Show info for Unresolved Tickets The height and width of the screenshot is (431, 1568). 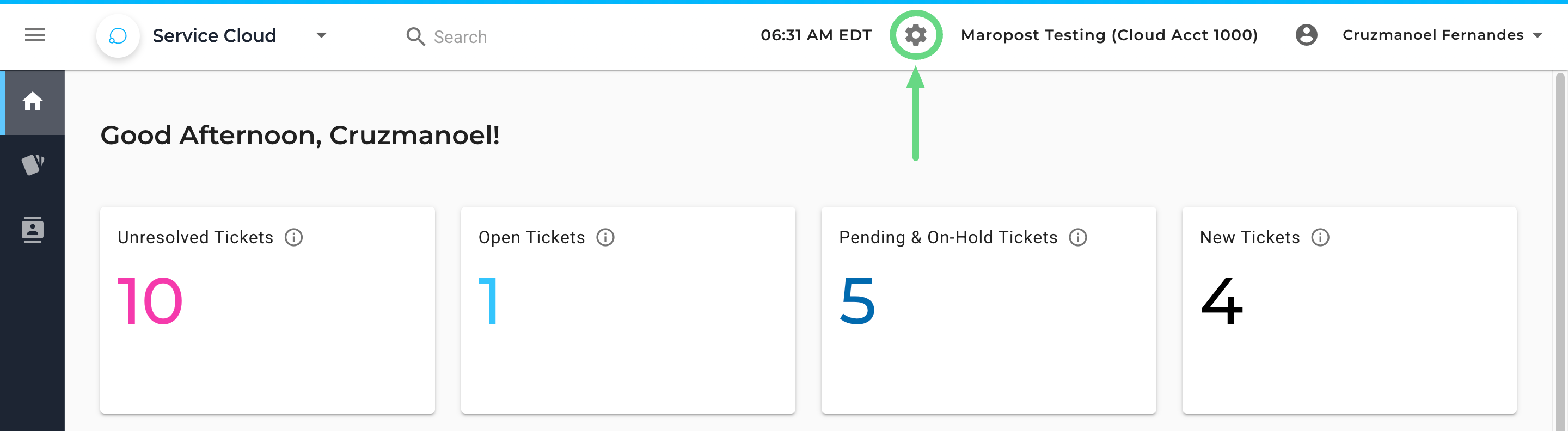point(293,237)
